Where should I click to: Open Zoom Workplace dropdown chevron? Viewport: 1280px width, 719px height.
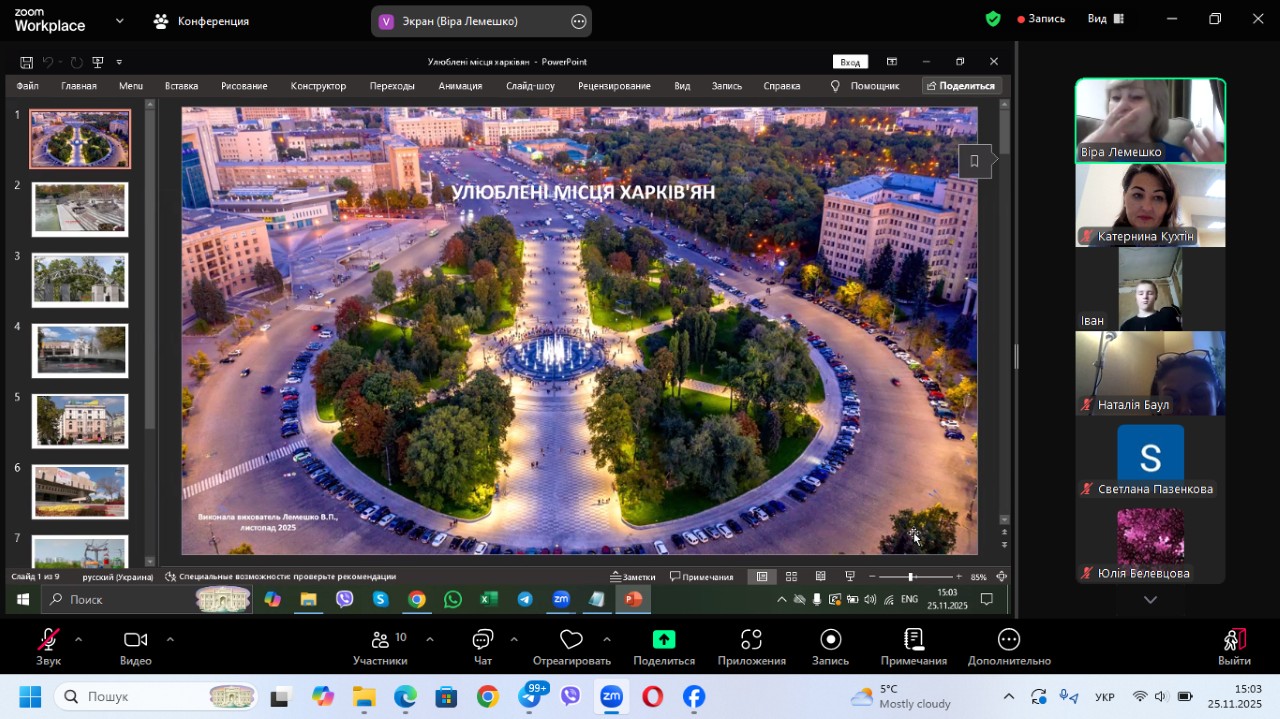click(120, 20)
